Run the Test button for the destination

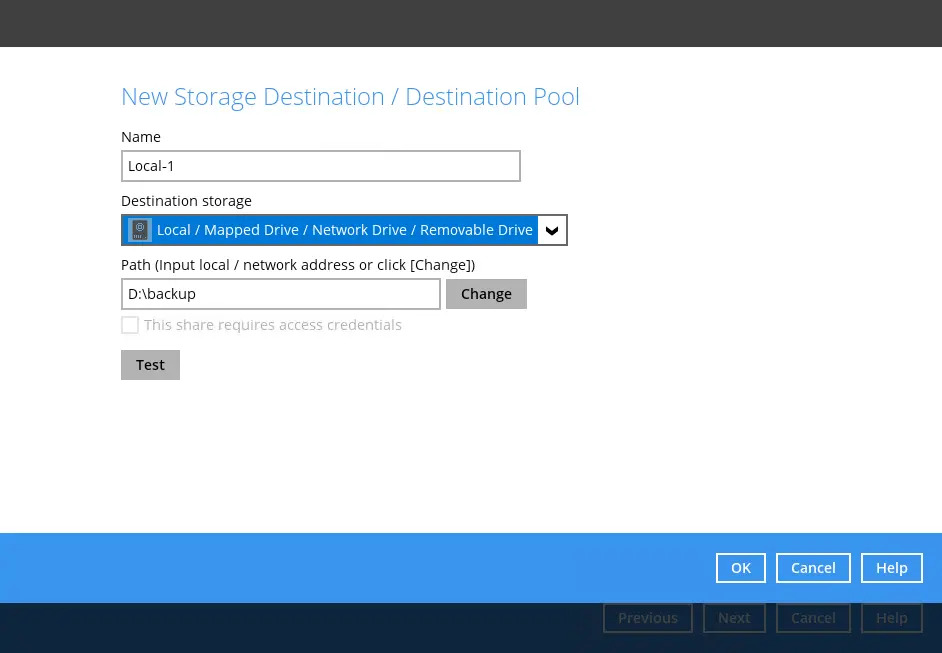coord(150,365)
